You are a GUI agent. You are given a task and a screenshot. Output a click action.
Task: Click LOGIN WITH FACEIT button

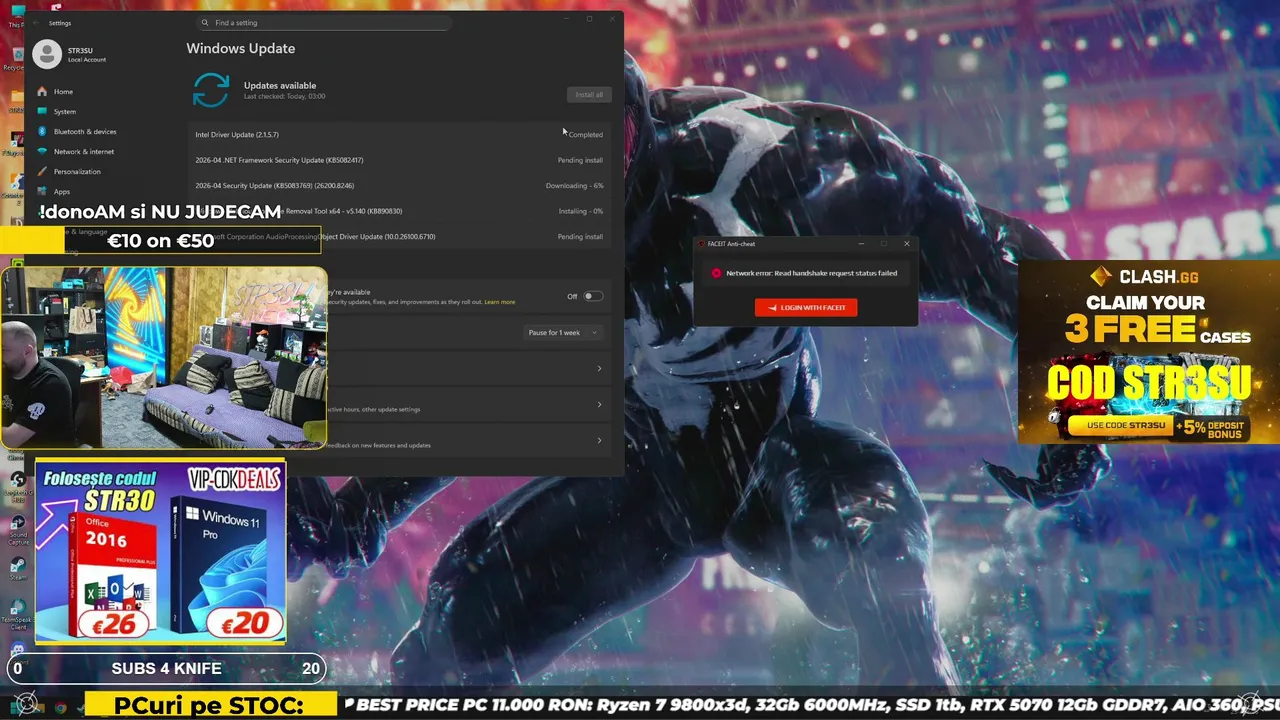point(806,307)
